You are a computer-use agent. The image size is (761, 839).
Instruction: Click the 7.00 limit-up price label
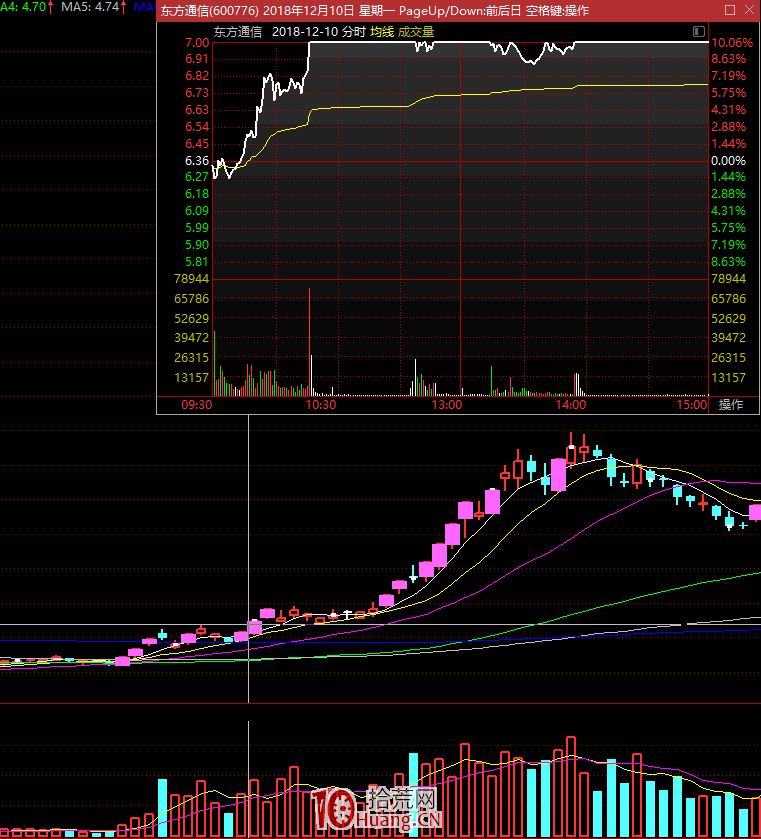coord(196,43)
